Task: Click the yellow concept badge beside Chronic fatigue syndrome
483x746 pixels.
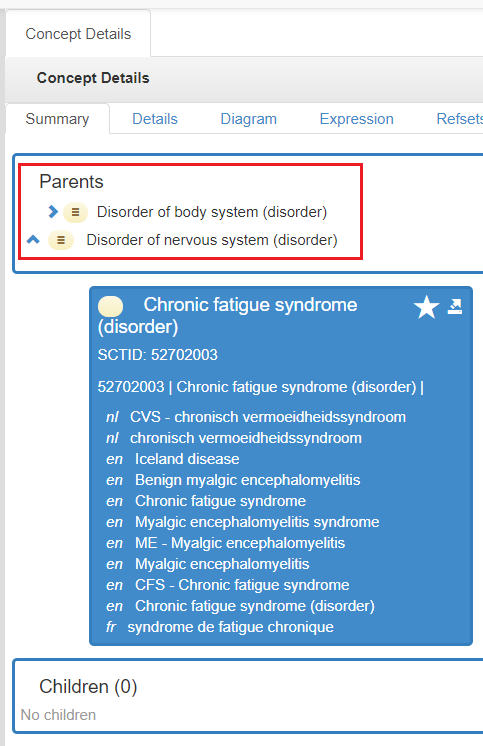Action: (110, 306)
